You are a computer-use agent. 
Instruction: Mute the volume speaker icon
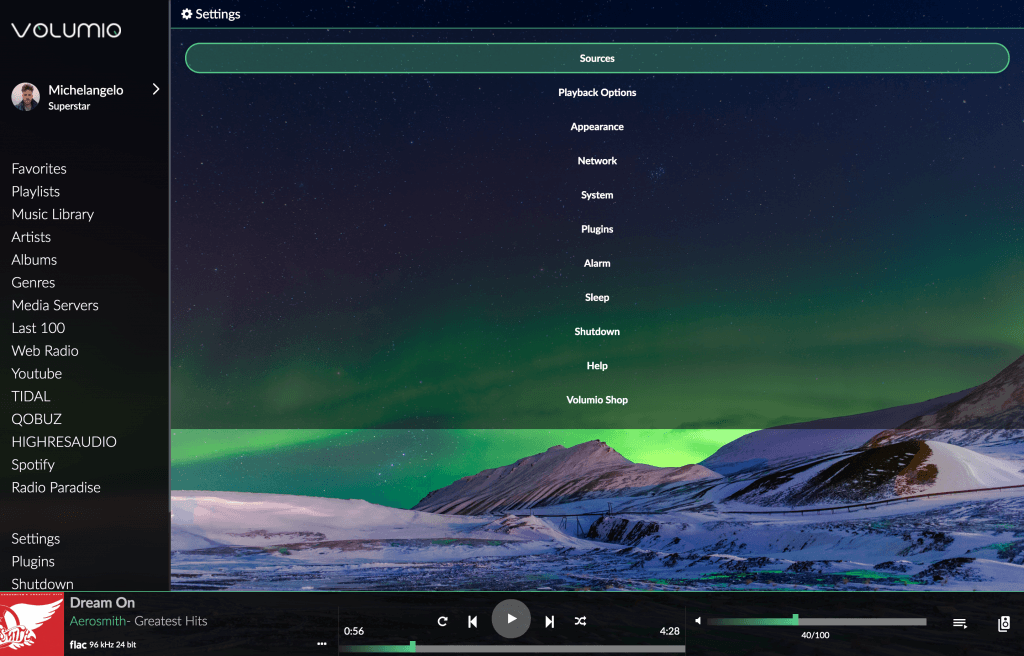698,618
